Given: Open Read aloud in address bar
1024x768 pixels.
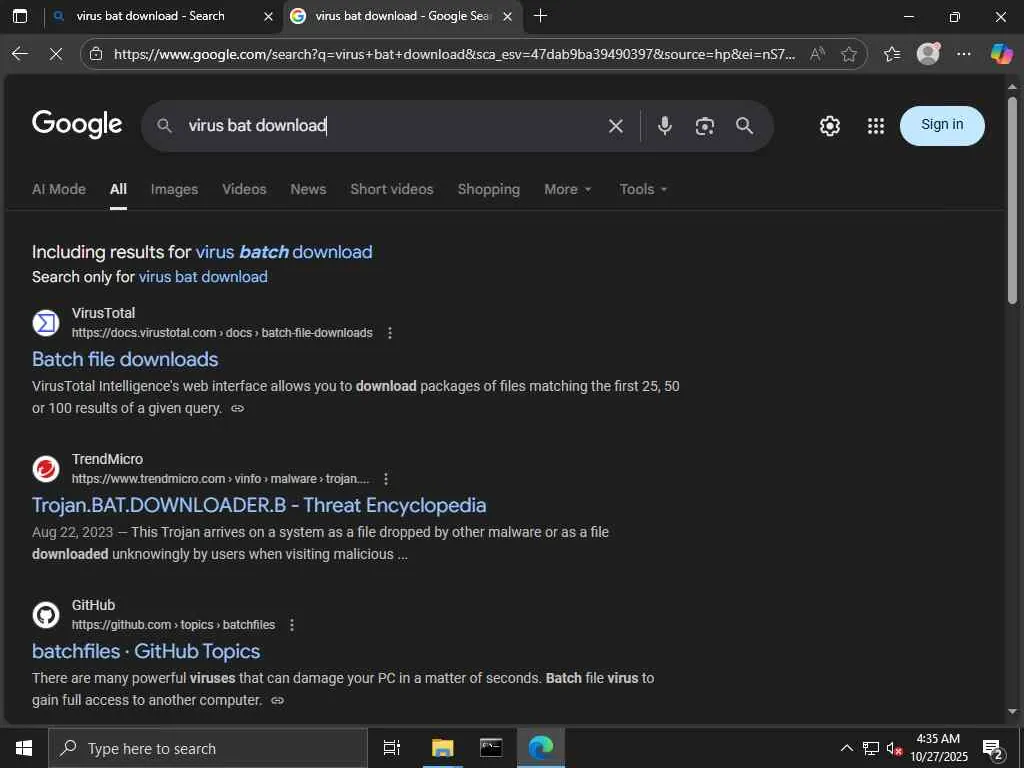Looking at the screenshot, I should pyautogui.click(x=817, y=54).
